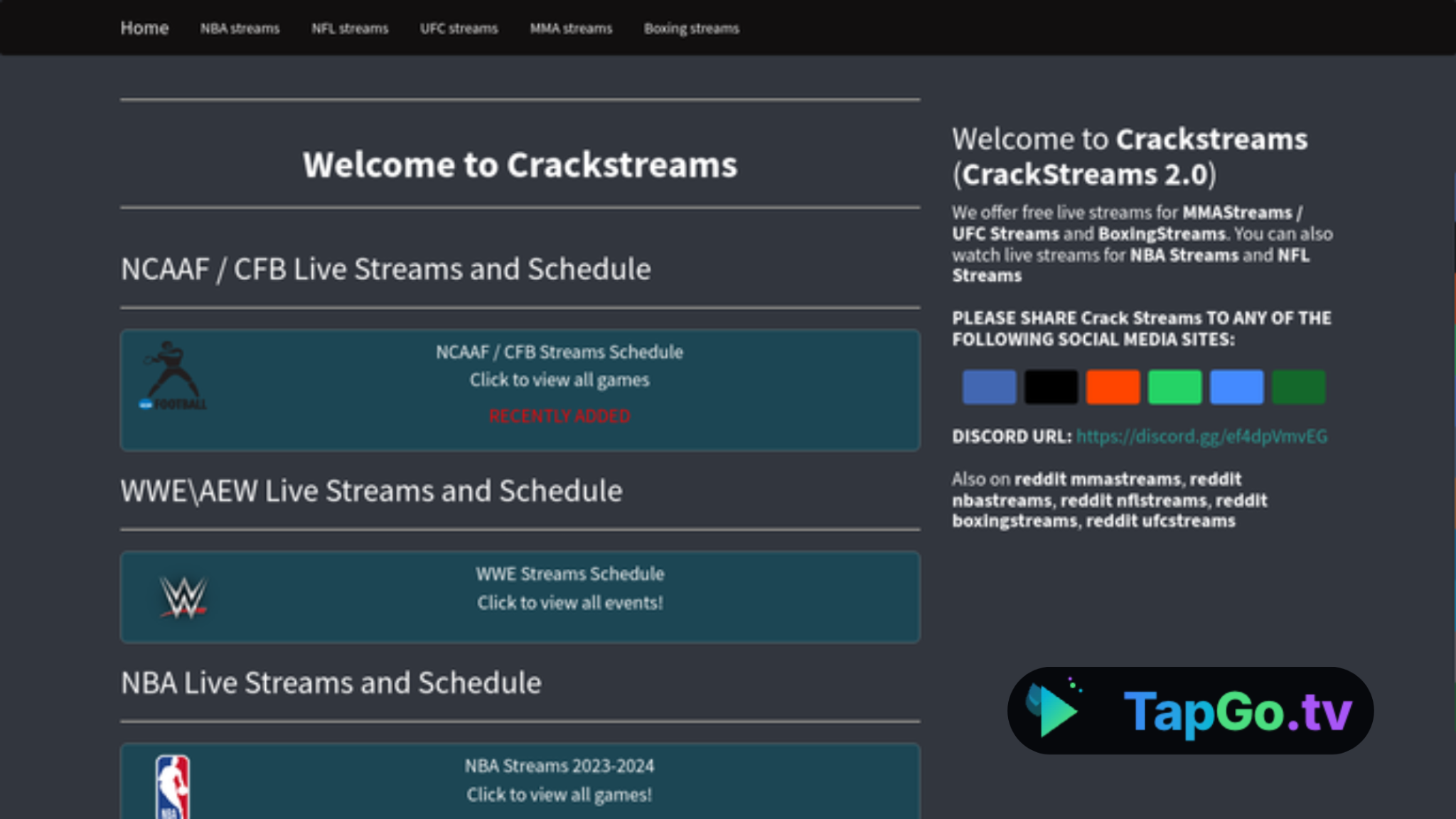Open the MMA streams page
Image resolution: width=1456 pixels, height=819 pixels.
point(570,28)
